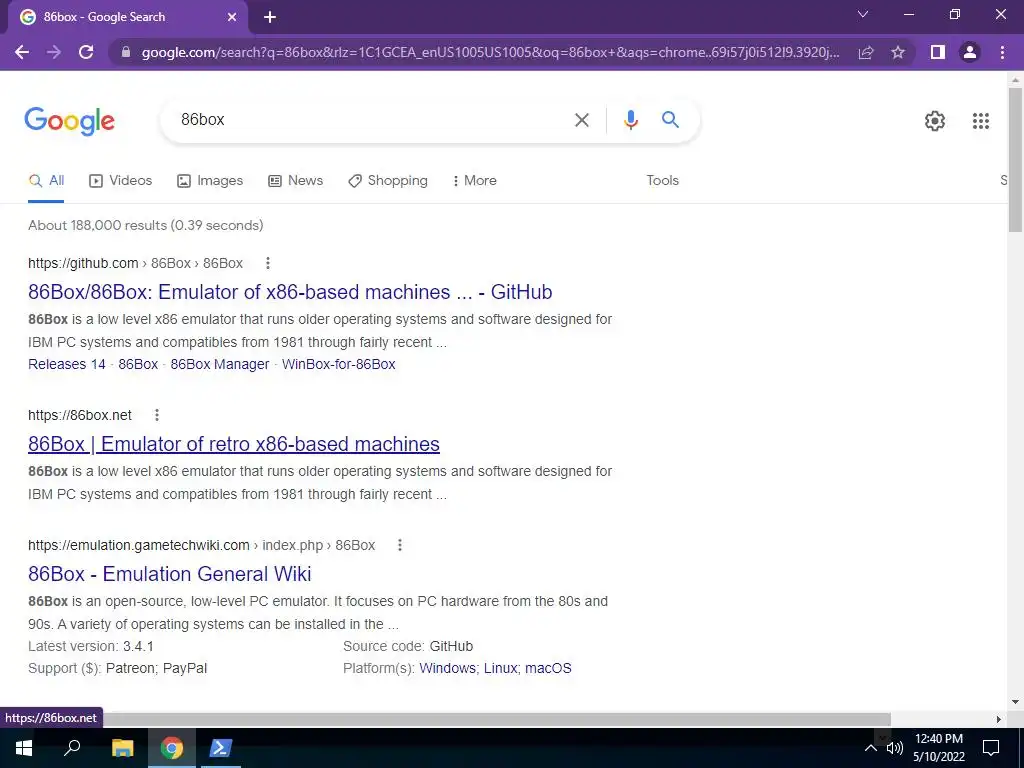Follow the Windows platform link

tap(447, 669)
